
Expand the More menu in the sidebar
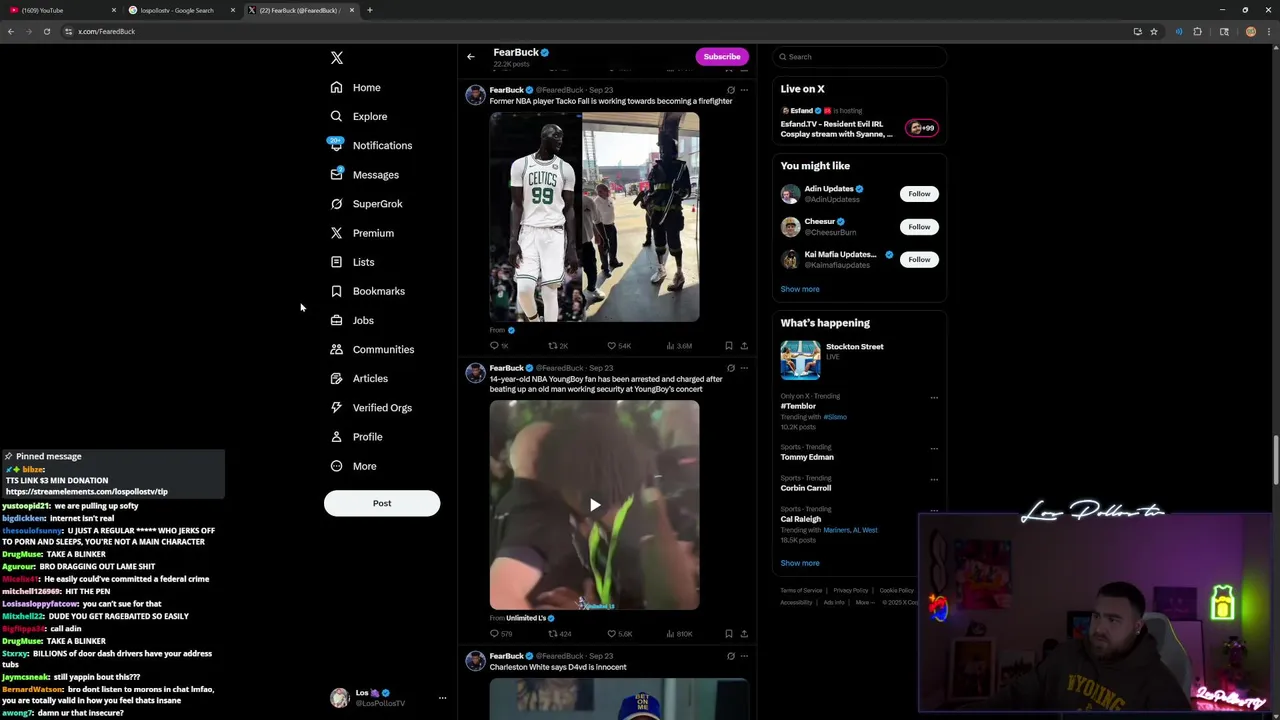click(353, 466)
